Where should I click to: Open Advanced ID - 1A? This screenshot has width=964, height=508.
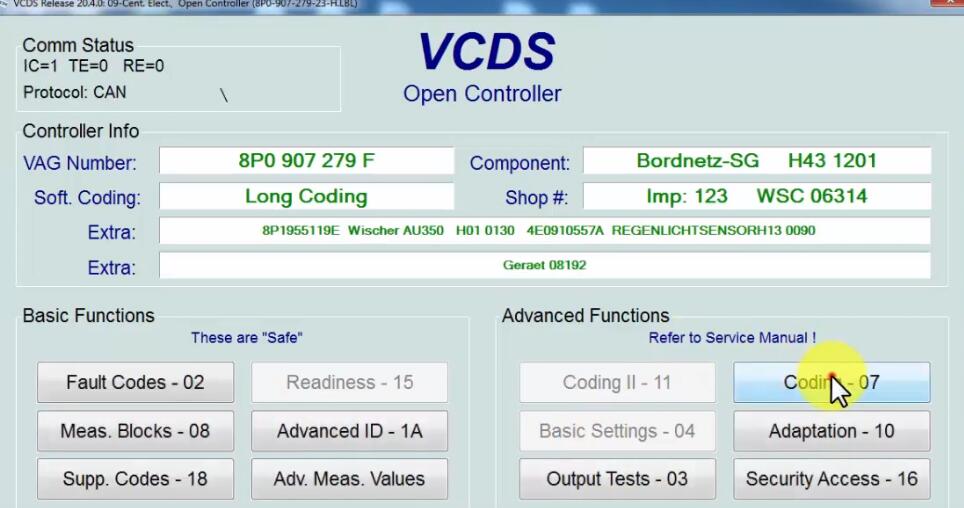coord(349,431)
